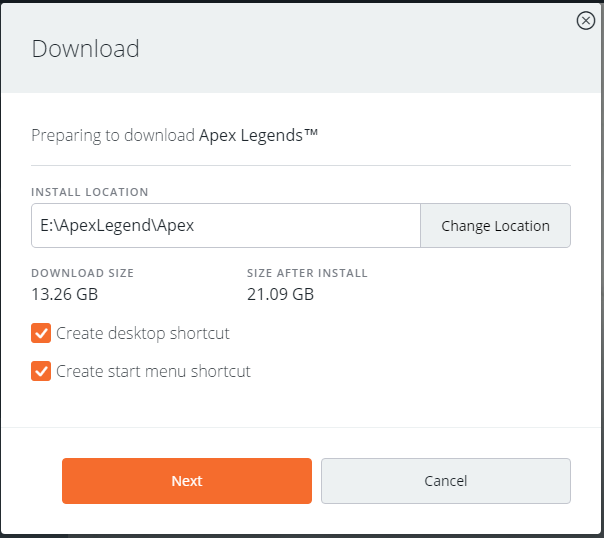This screenshot has height=538, width=604.
Task: Close the Download dialog with the X icon
Action: [x=586, y=20]
